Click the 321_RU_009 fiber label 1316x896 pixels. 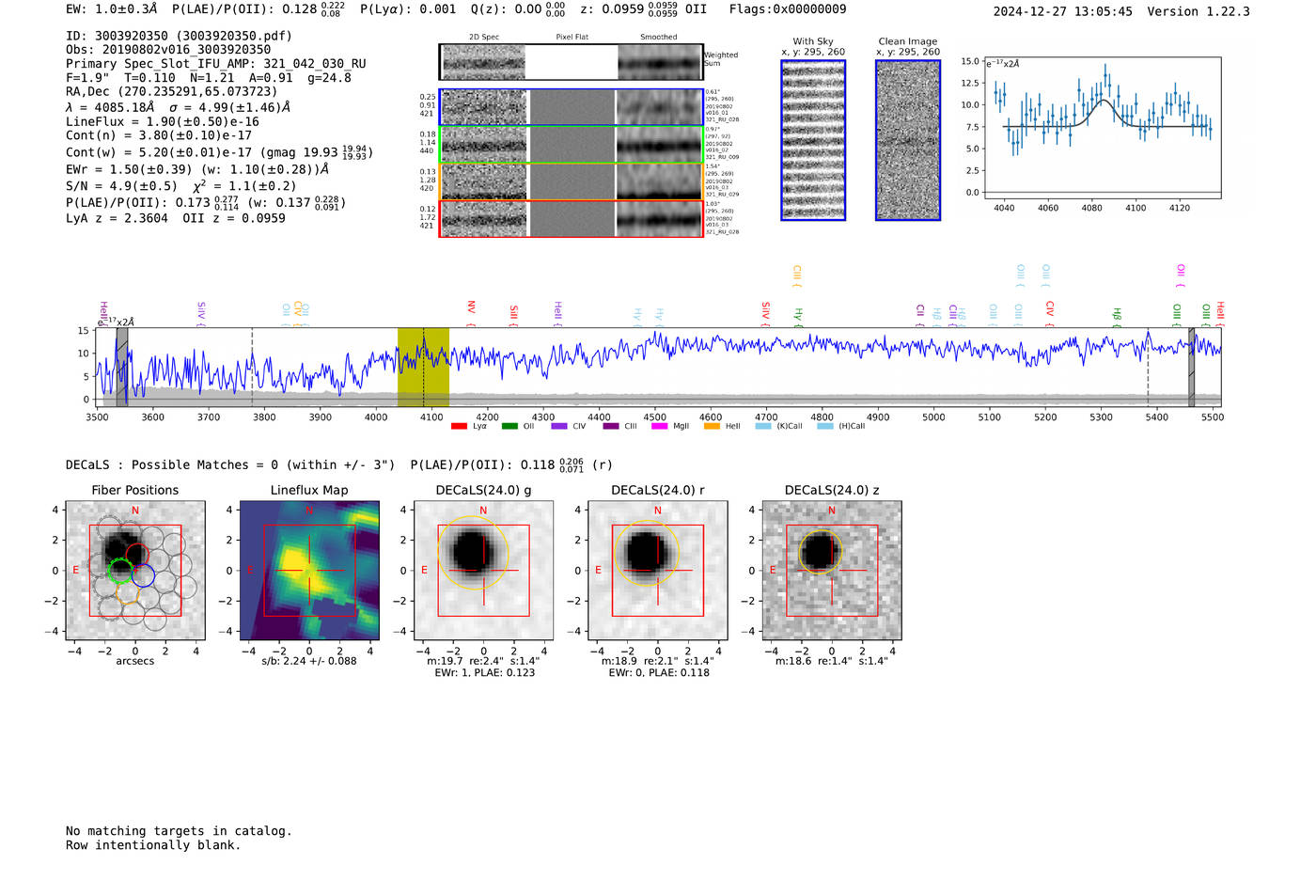coord(722,157)
